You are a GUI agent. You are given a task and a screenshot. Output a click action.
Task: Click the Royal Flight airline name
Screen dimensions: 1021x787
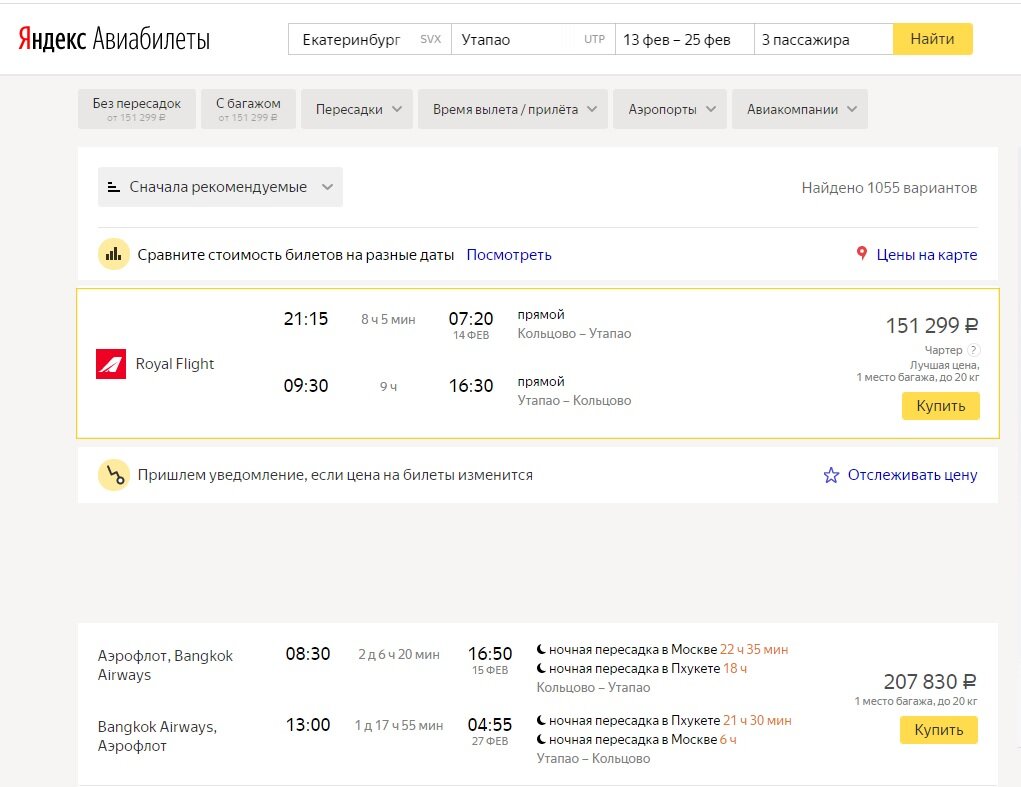point(175,364)
